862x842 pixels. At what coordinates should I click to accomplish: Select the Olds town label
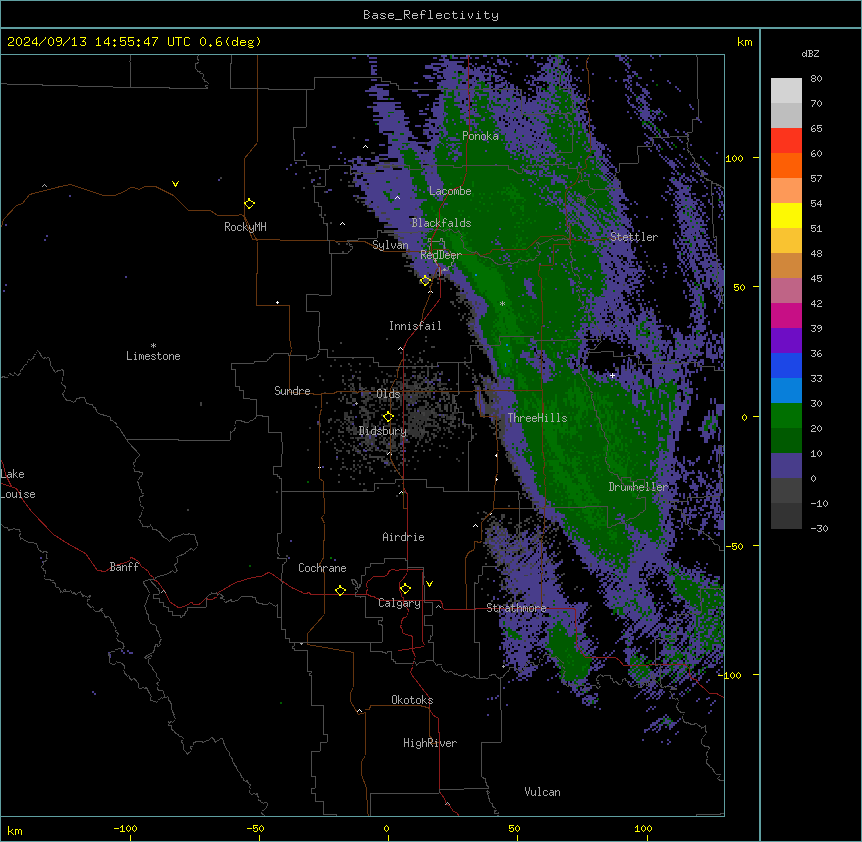pos(388,394)
